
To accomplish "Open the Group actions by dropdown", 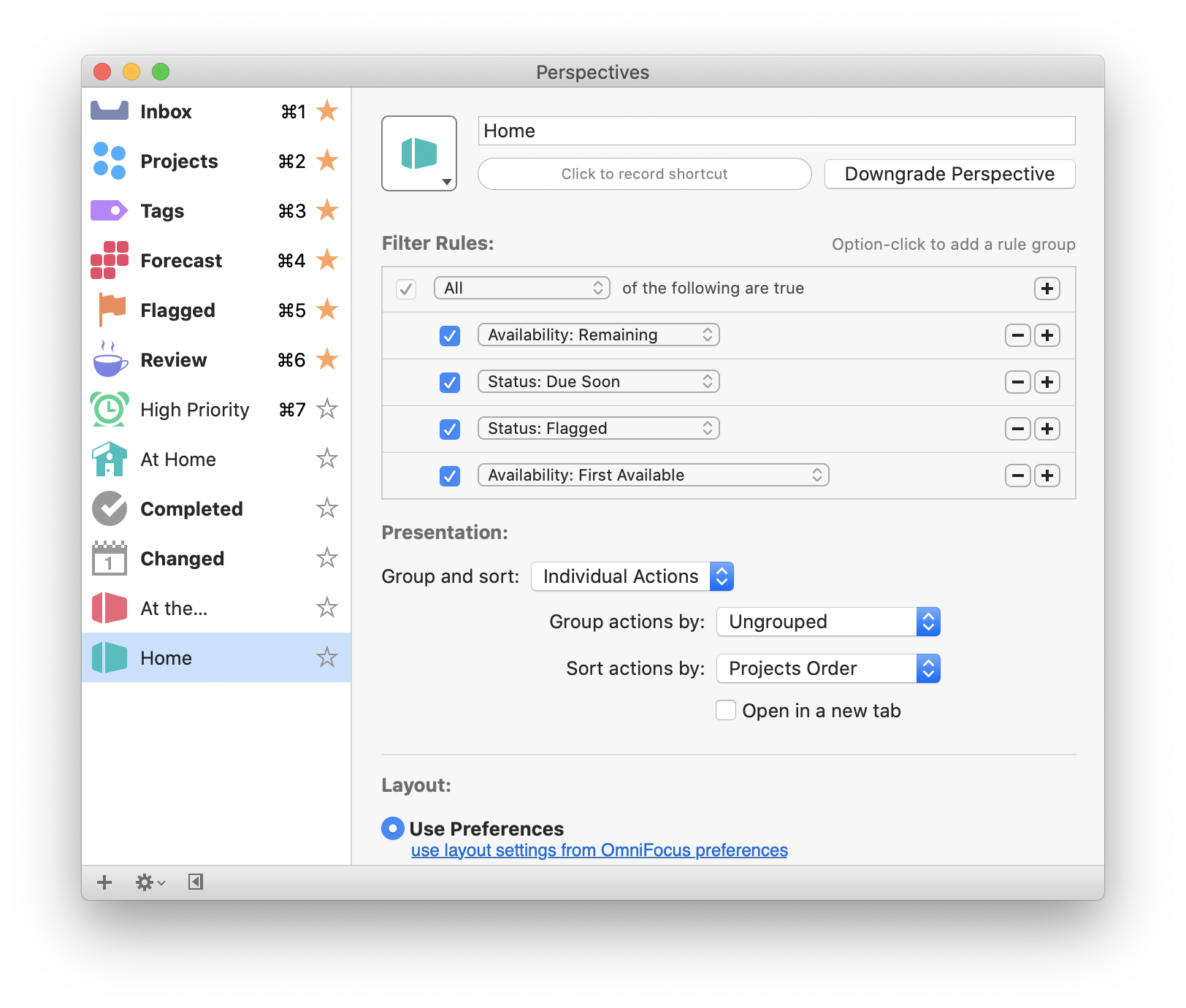I will click(828, 622).
